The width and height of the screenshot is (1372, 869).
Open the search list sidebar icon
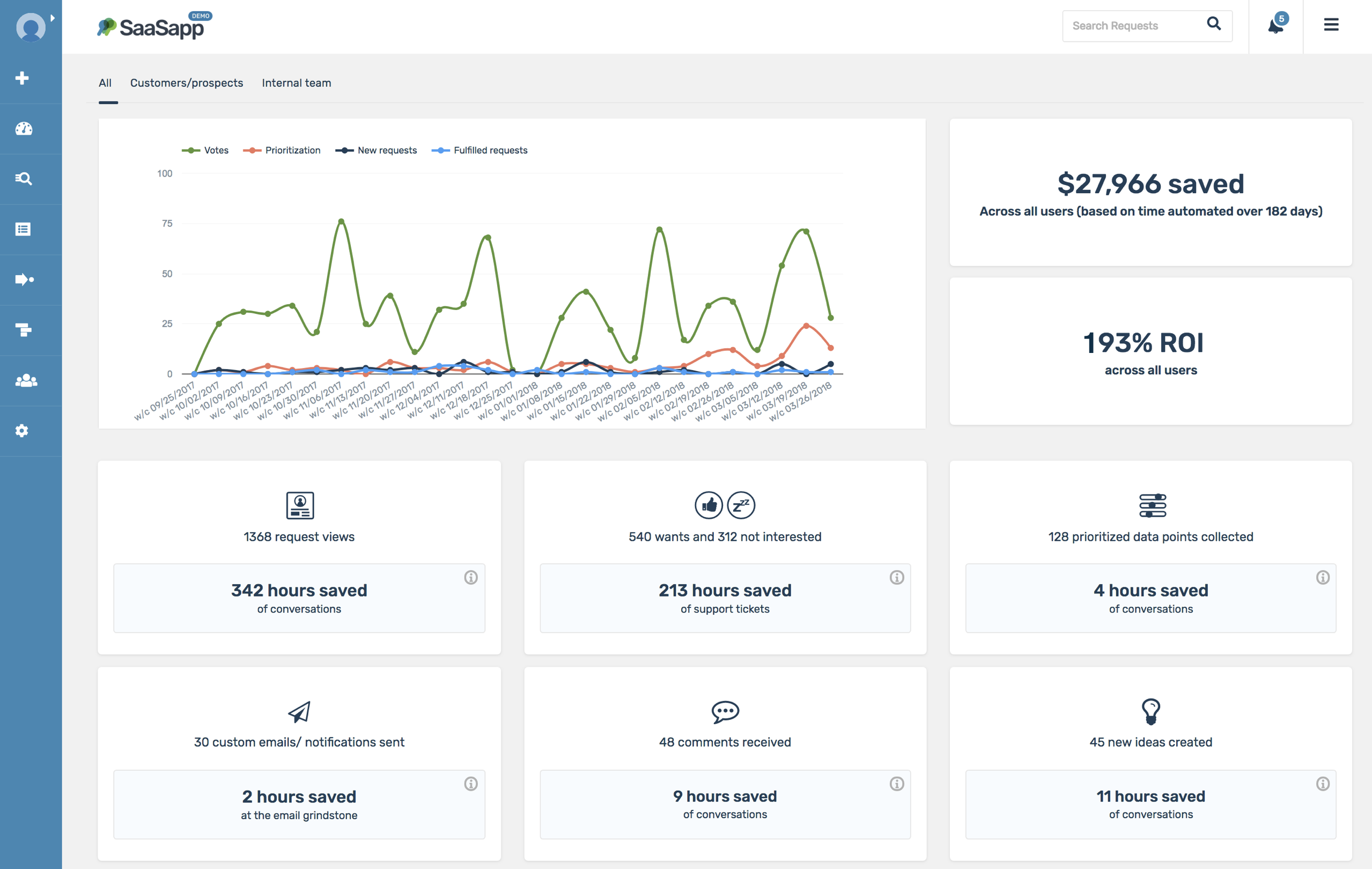pyautogui.click(x=24, y=179)
